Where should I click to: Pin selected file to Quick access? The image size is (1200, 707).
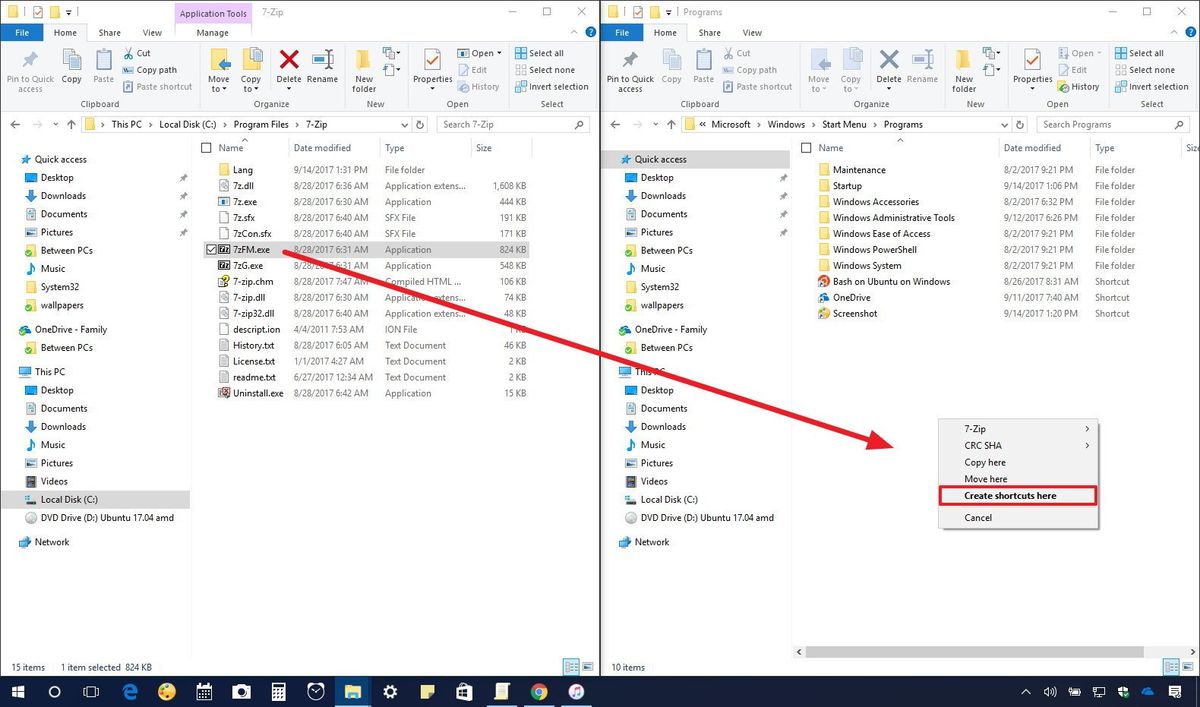tap(29, 70)
